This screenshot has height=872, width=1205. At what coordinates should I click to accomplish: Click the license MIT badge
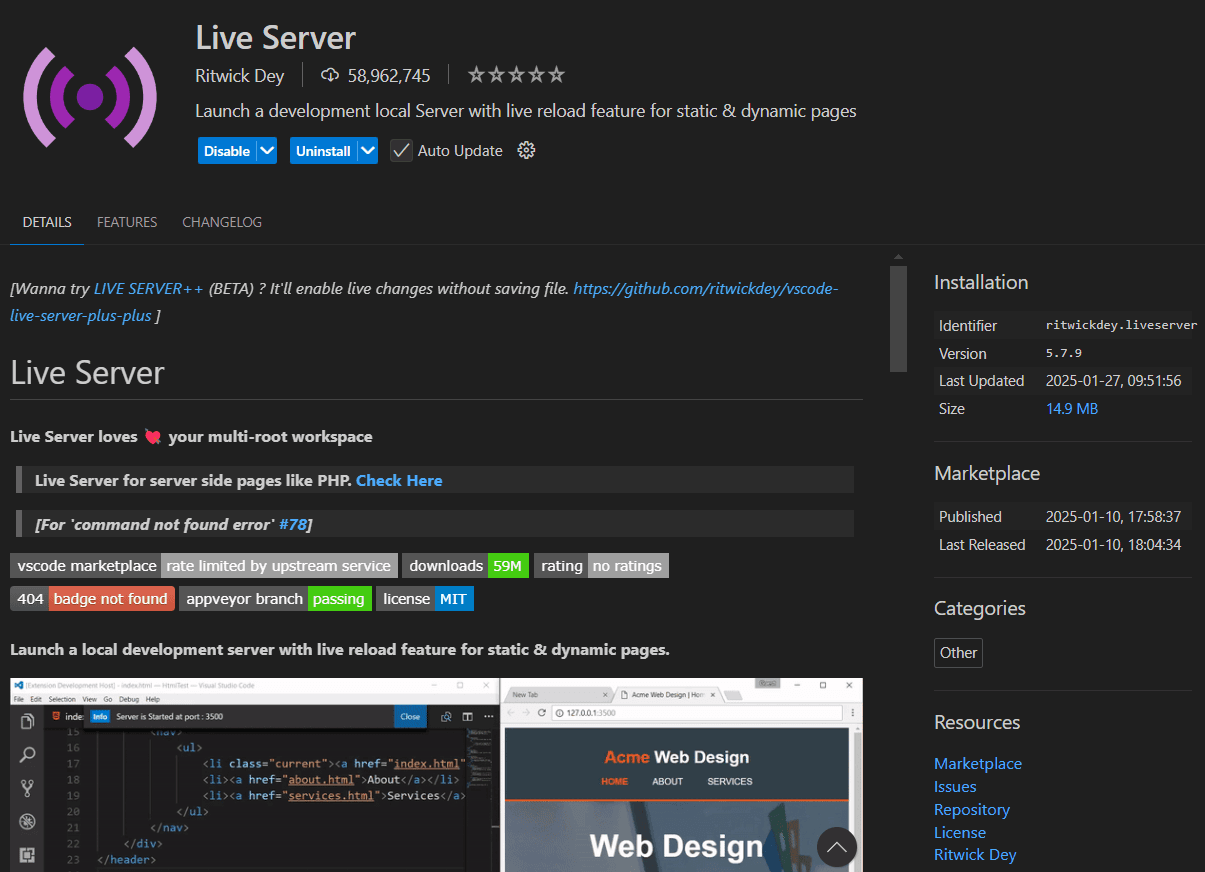coord(425,599)
